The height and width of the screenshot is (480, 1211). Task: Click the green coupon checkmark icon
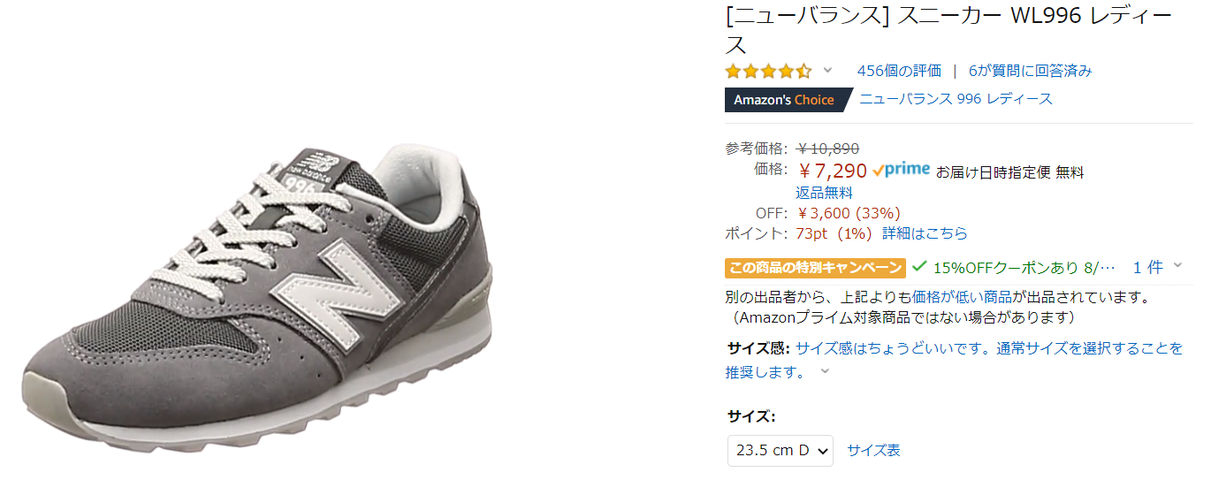click(919, 266)
